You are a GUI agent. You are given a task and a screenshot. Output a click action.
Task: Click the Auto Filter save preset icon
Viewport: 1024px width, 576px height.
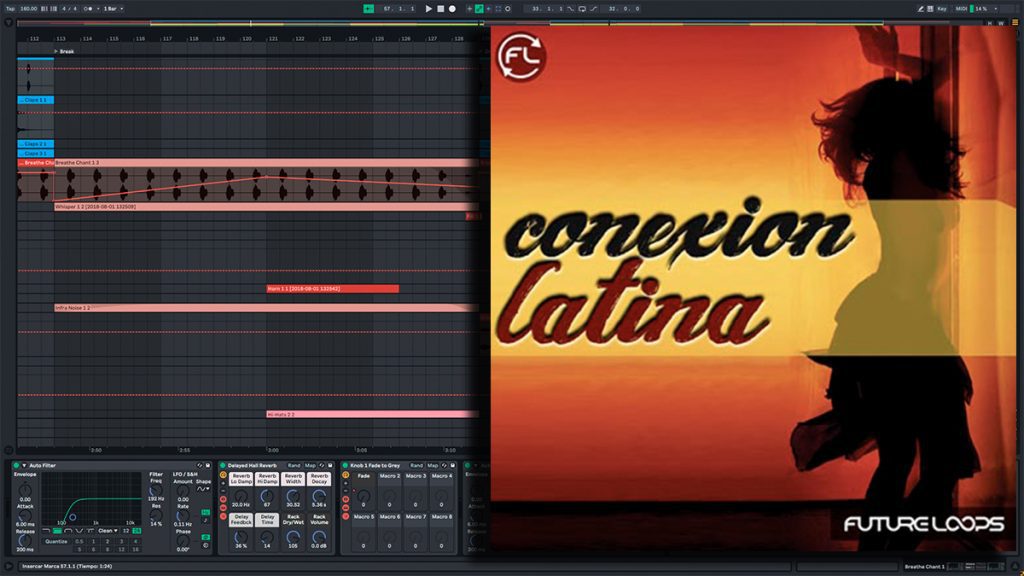208,466
